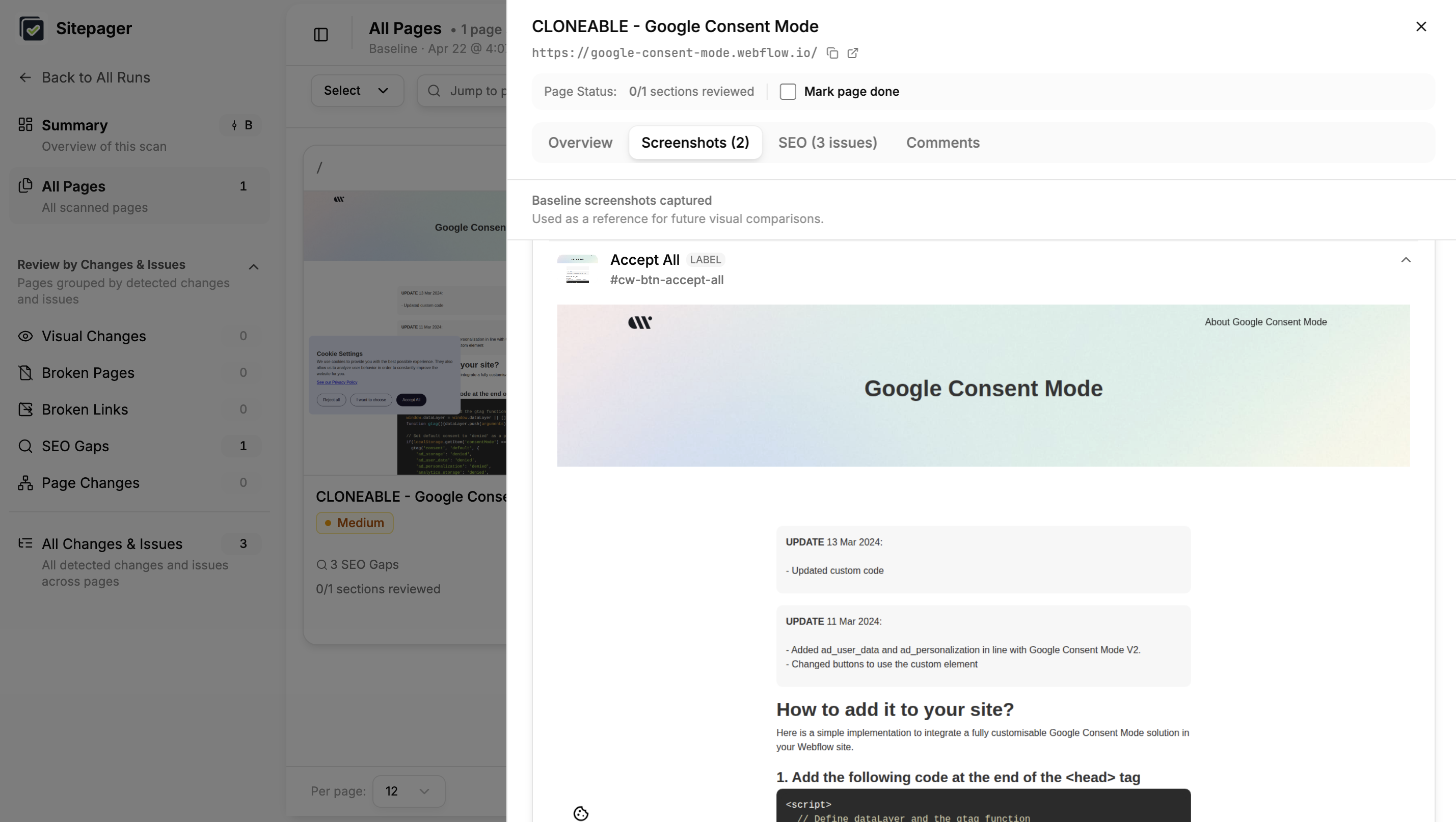Screen dimensions: 1456x822
Task: Open SEO Gaps in the sidebar
Action: coord(75,446)
